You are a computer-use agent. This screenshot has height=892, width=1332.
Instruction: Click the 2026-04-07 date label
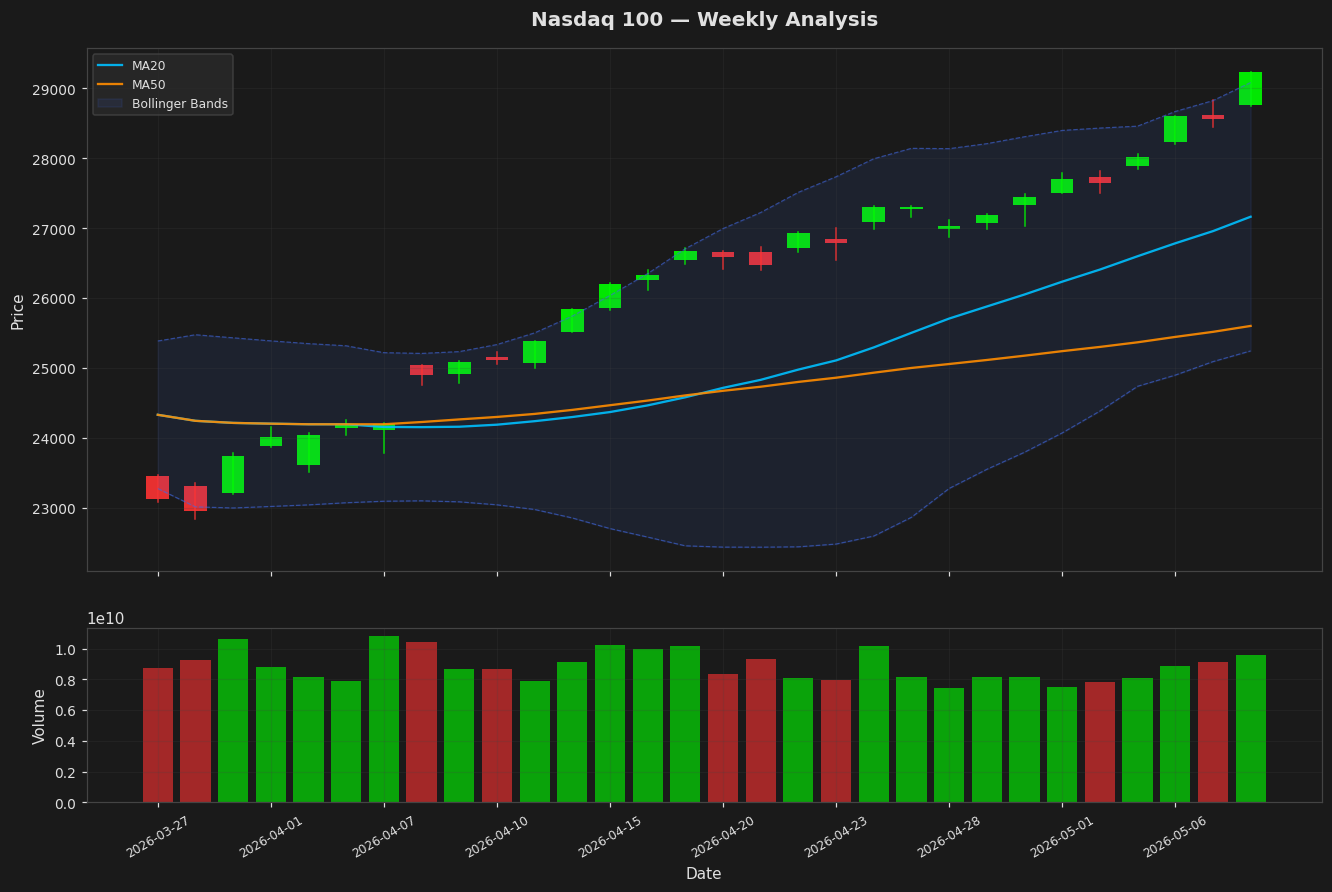(x=384, y=836)
